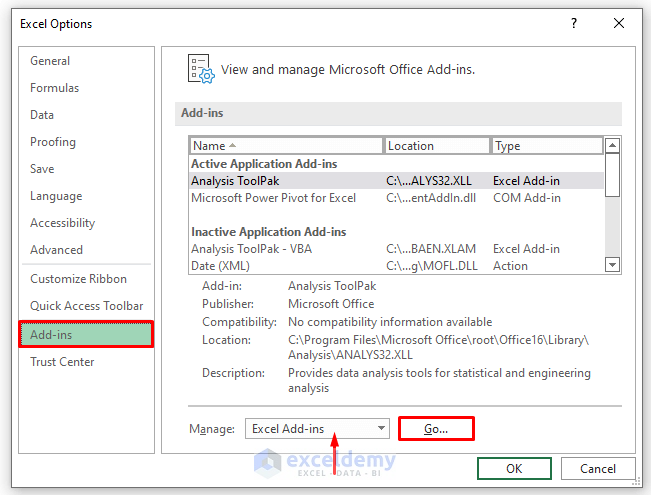The image size is (651, 495).
Task: Open the Manage Excel Add-ins dropdown
Action: (317, 429)
